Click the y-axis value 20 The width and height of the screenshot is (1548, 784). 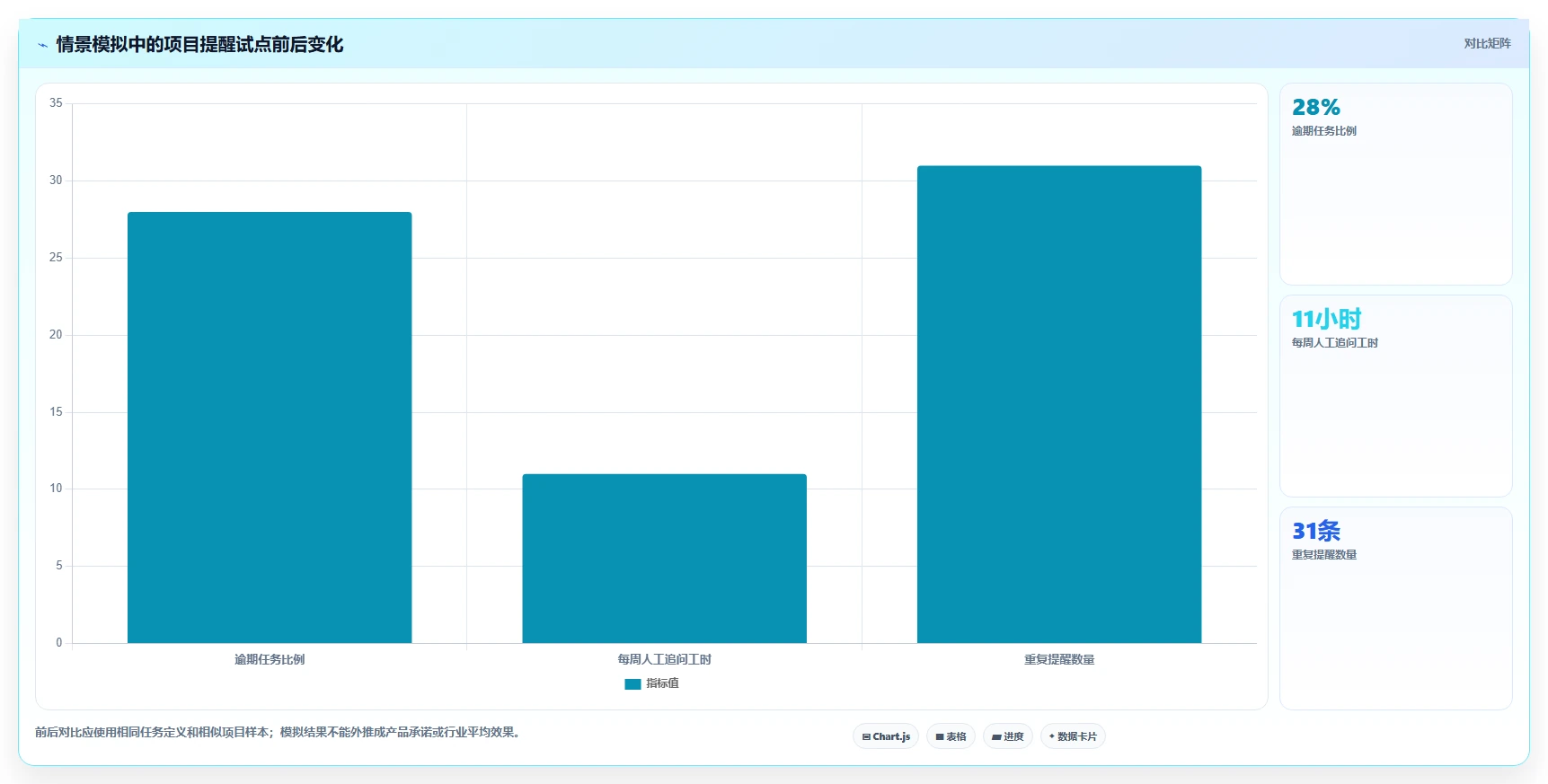(x=56, y=335)
